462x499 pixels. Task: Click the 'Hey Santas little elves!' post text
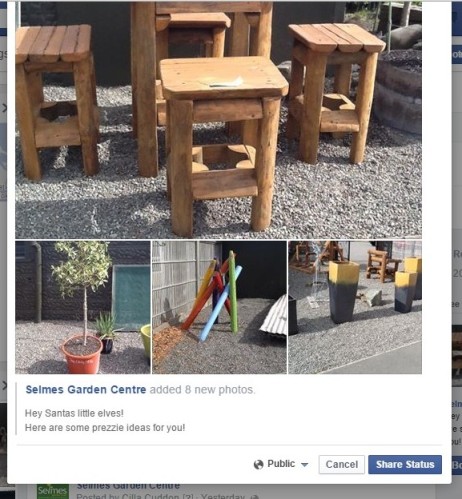(x=74, y=413)
